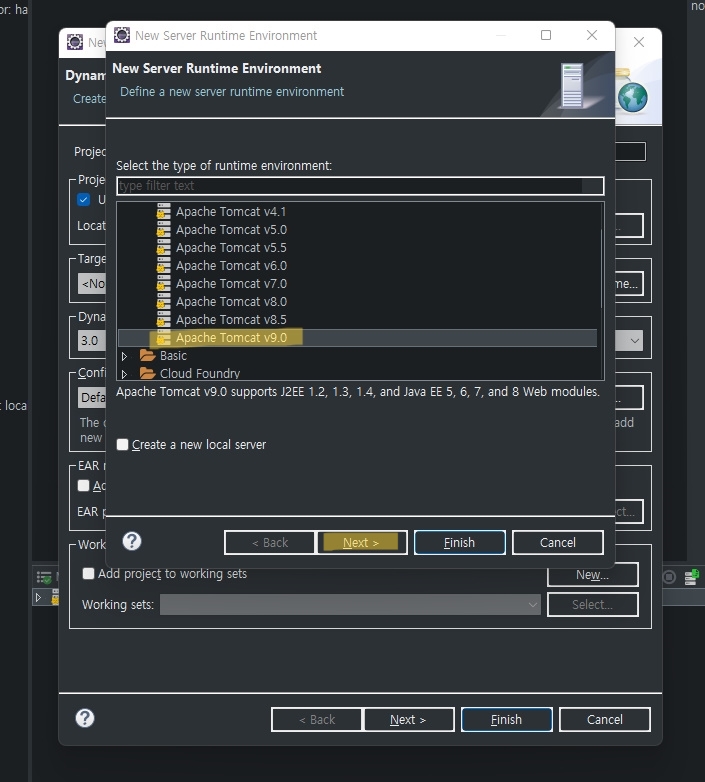Open the module version dropdown arrow

[635, 341]
